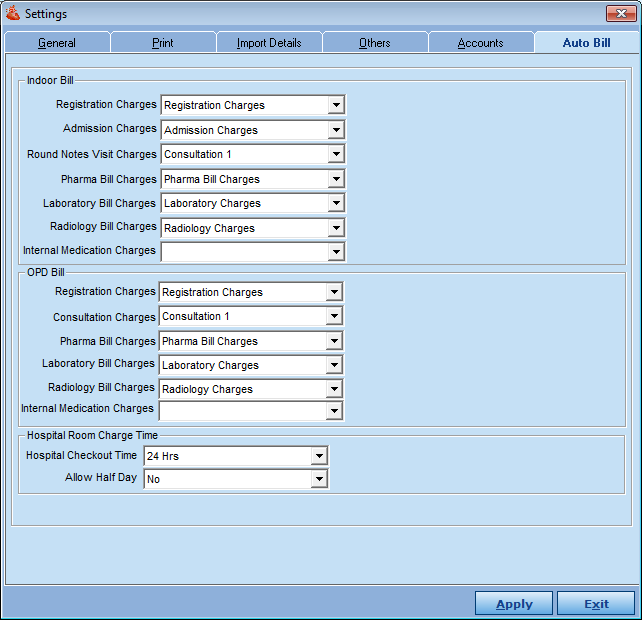Close the Settings window
642x620 pixels.
(x=619, y=14)
